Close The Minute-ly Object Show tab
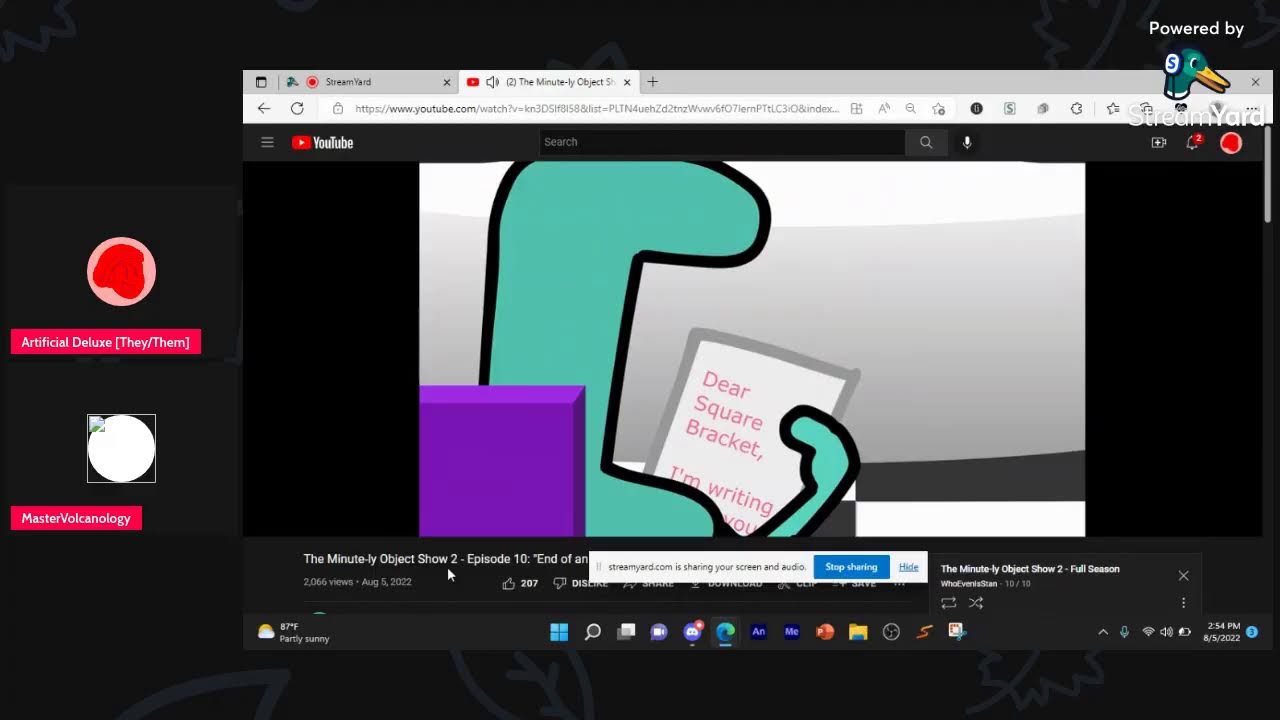This screenshot has width=1280, height=720. (628, 82)
